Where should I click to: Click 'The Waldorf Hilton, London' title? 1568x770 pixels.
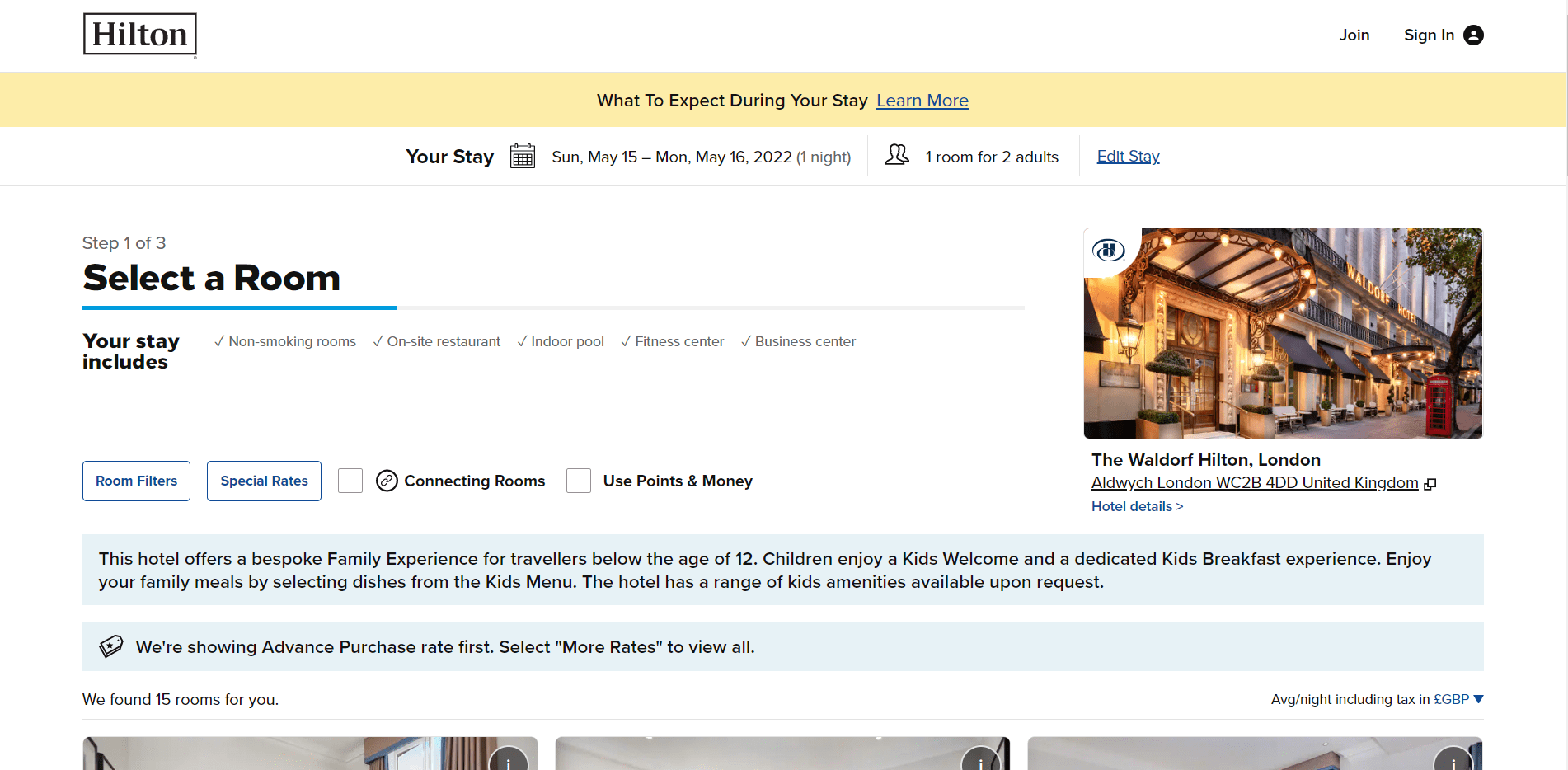click(1206, 459)
